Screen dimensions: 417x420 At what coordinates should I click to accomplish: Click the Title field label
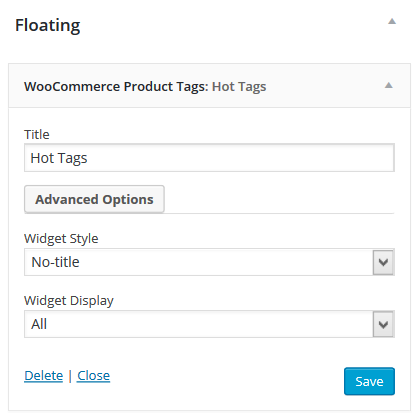pos(37,135)
